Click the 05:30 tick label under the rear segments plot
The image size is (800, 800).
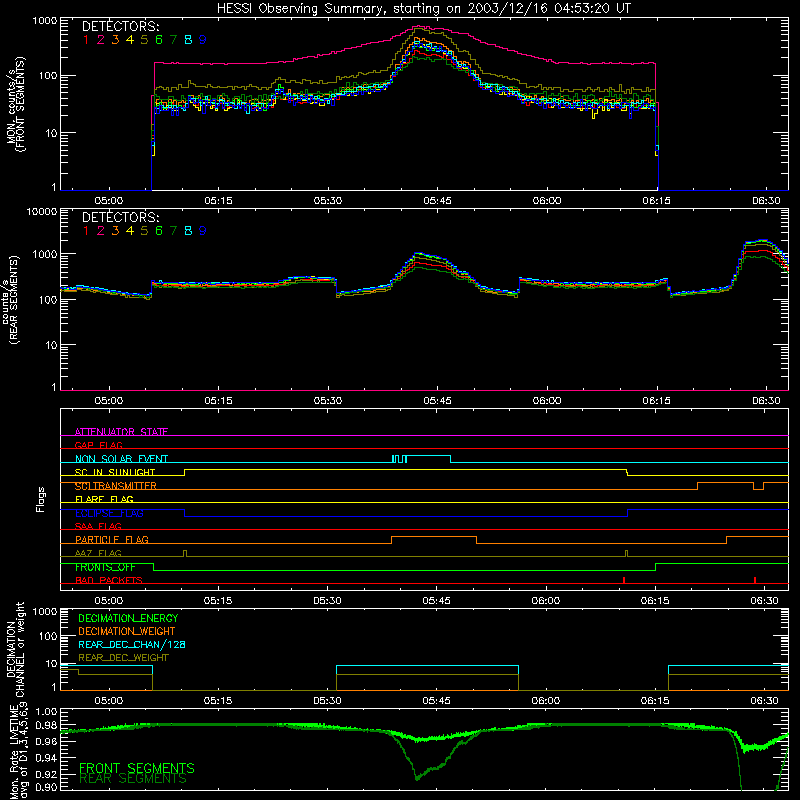click(x=328, y=401)
